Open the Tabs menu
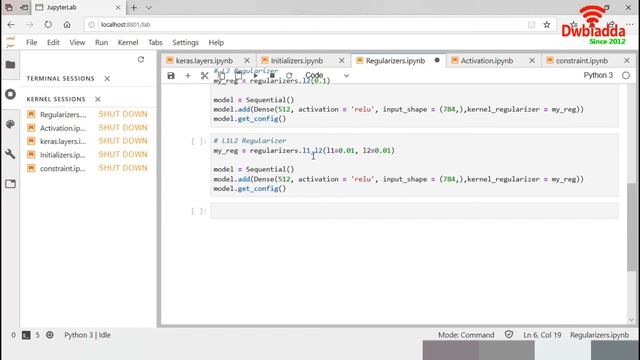This screenshot has height=360, width=640. click(155, 42)
